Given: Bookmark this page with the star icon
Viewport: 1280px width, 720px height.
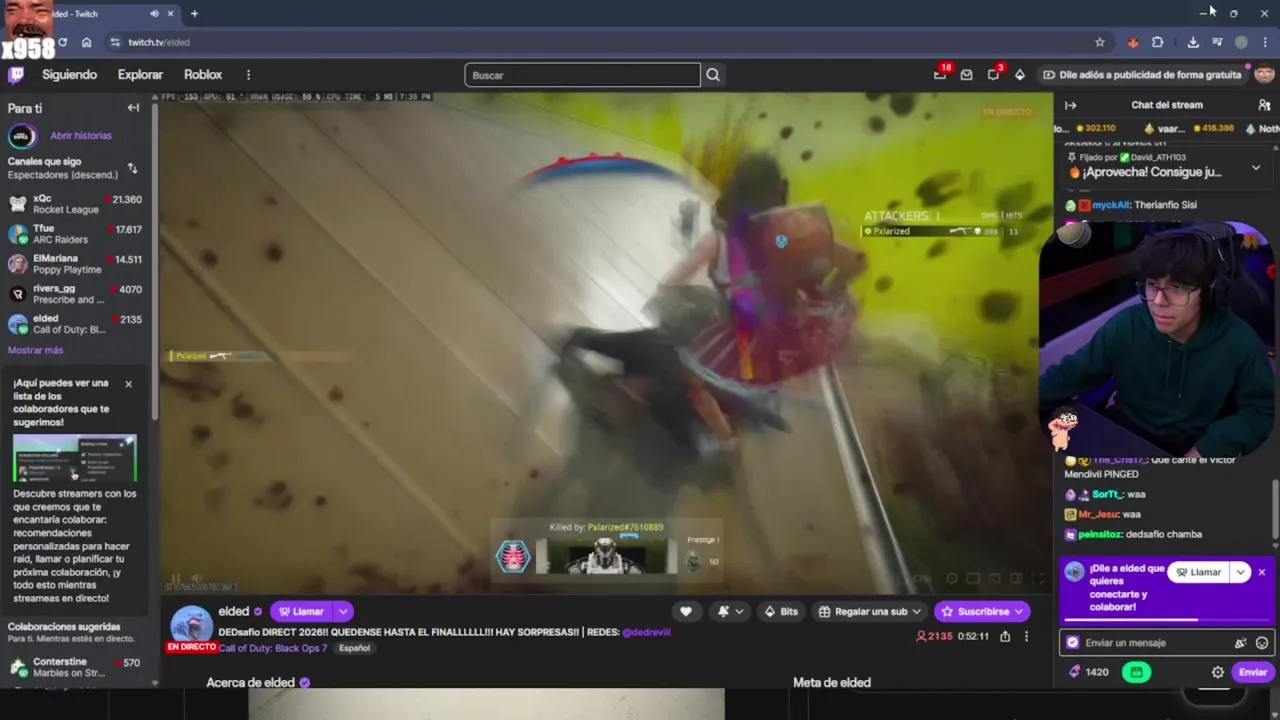Looking at the screenshot, I should (1100, 42).
